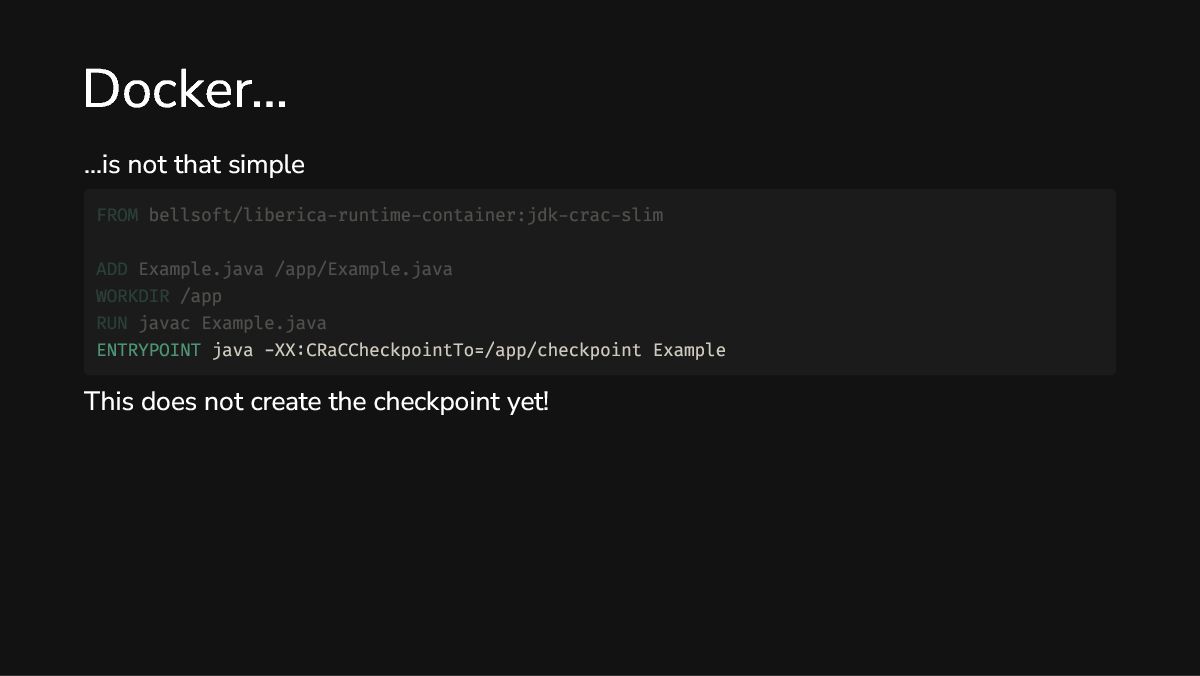Click the ADD instruction keyword
The width and height of the screenshot is (1200, 676).
(112, 269)
